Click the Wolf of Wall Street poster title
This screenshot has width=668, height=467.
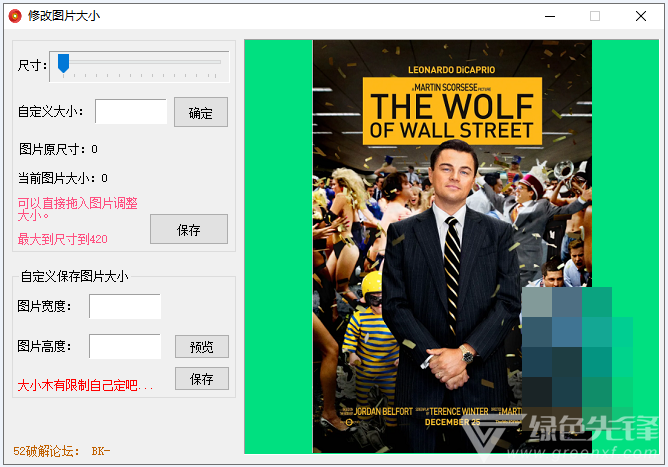click(x=451, y=114)
